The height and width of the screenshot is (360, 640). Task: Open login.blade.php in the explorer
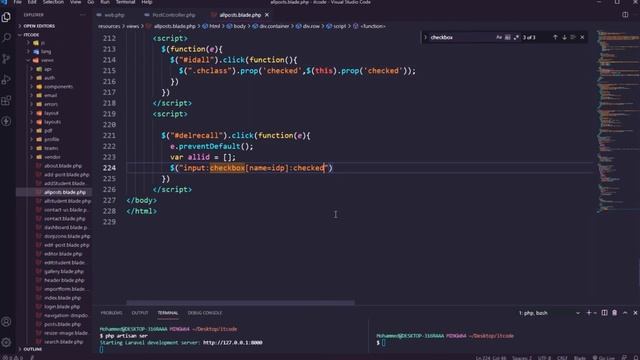click(x=62, y=306)
